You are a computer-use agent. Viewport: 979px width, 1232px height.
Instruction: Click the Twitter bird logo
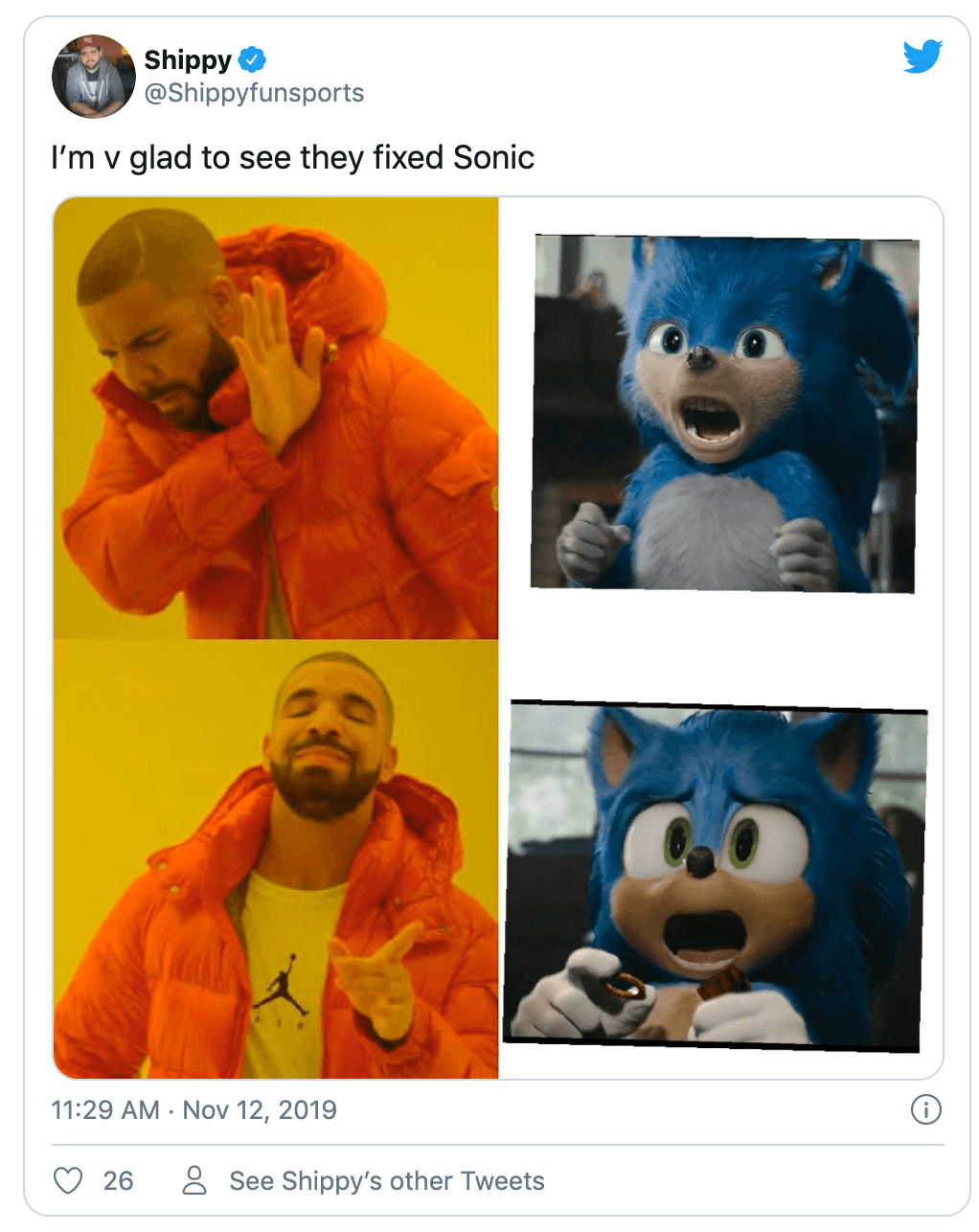click(922, 57)
